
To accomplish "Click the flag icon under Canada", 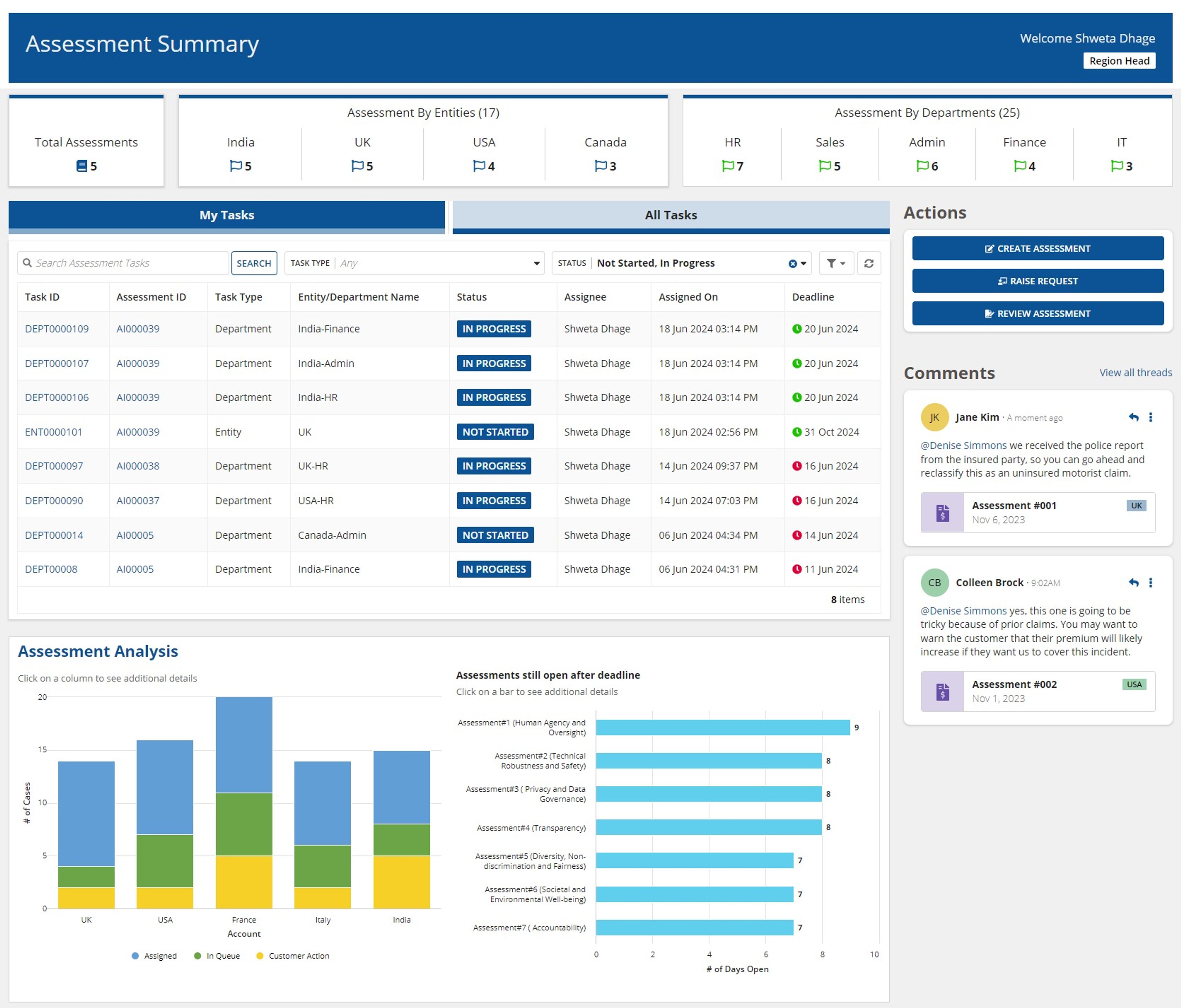I will pos(600,166).
